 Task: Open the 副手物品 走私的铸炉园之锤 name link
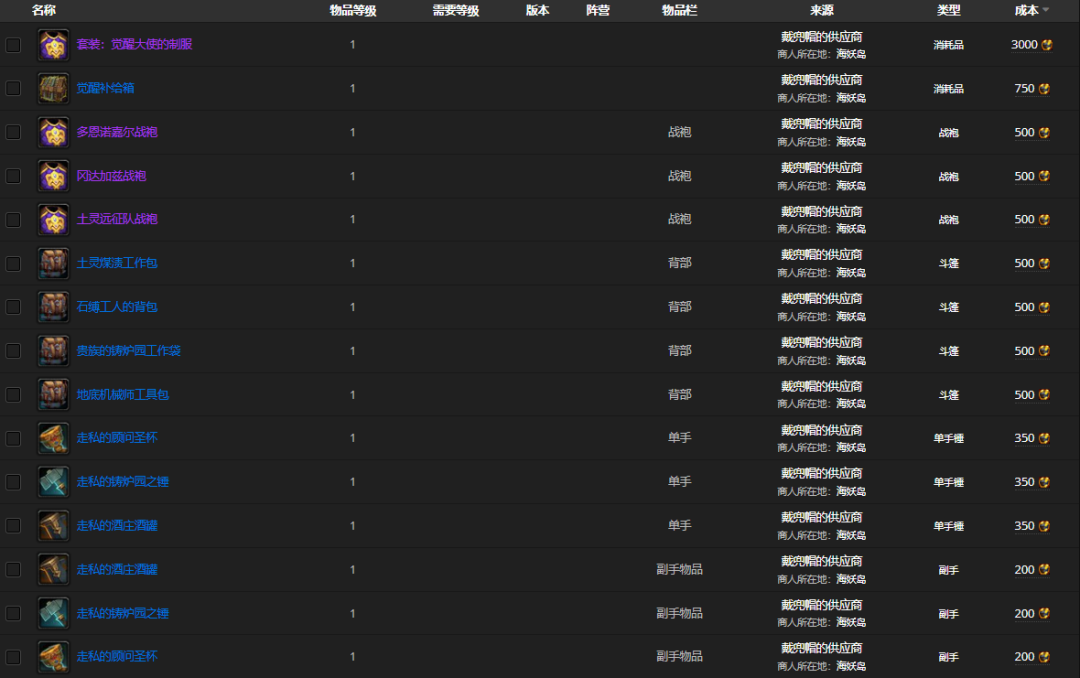click(123, 613)
